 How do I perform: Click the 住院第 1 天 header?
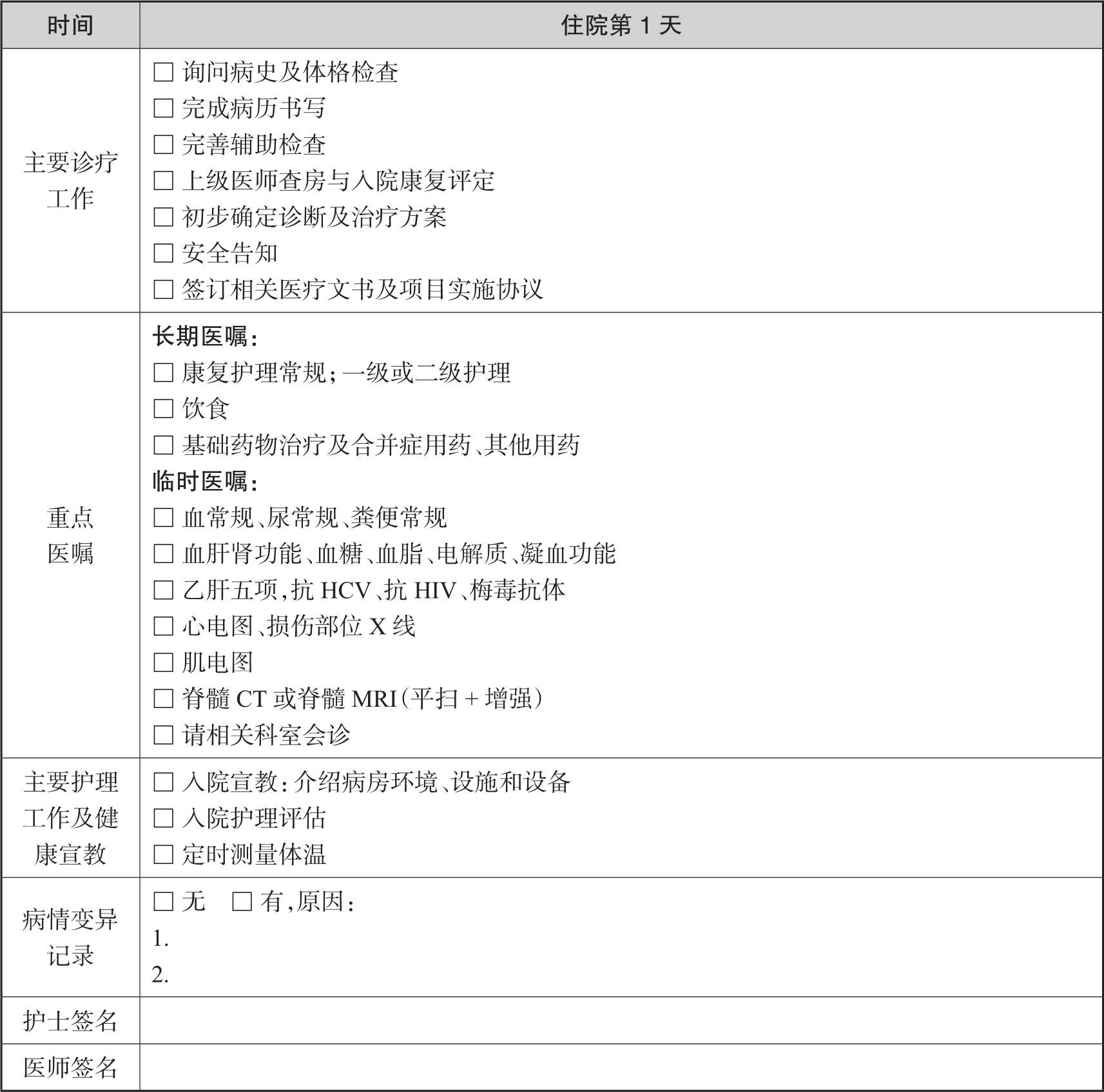coord(621,25)
